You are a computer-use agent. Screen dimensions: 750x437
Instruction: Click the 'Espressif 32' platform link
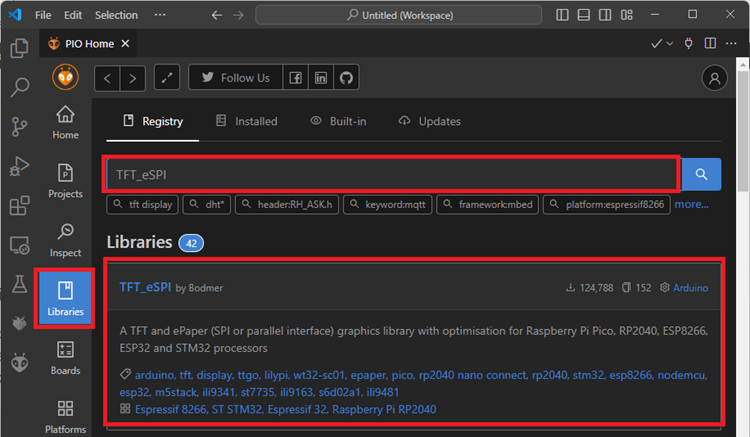pos(297,409)
